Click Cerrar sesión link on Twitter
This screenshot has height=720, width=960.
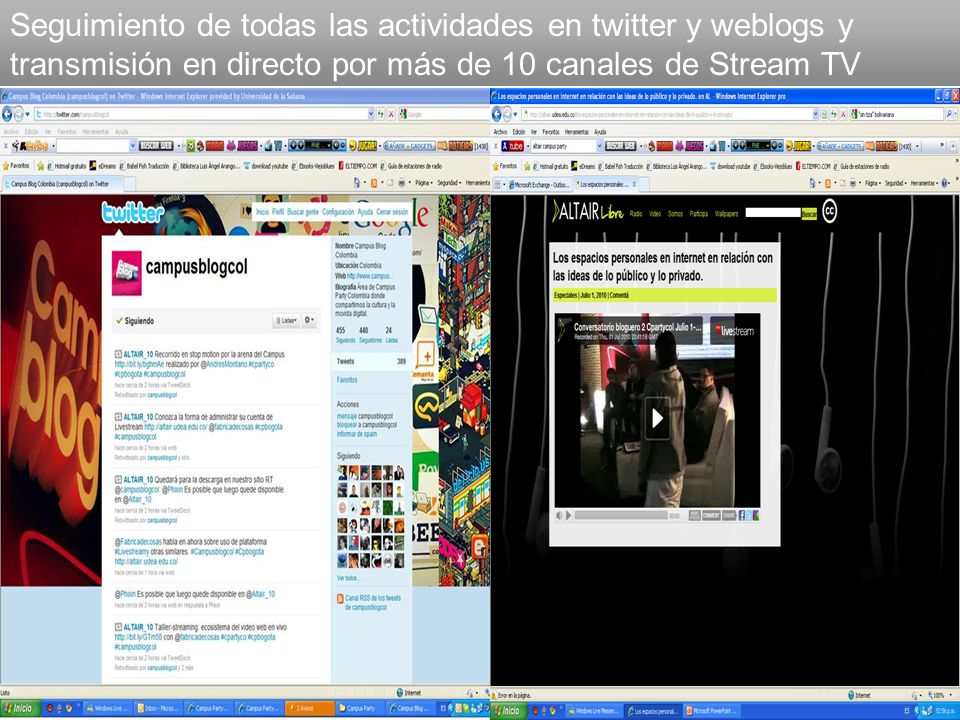tap(392, 212)
